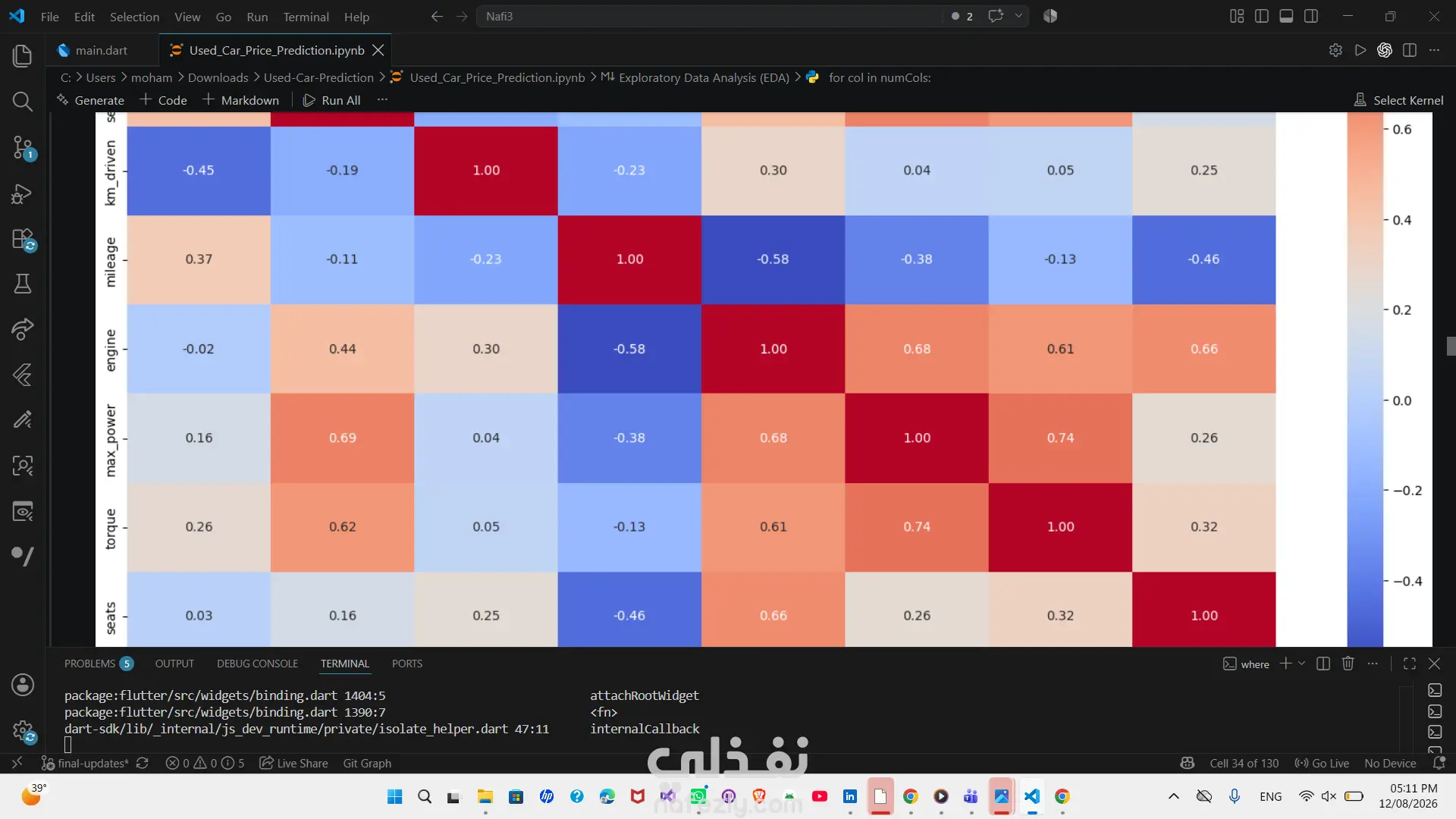Show hidden system tray icons
1456x819 pixels.
[x=1174, y=796]
